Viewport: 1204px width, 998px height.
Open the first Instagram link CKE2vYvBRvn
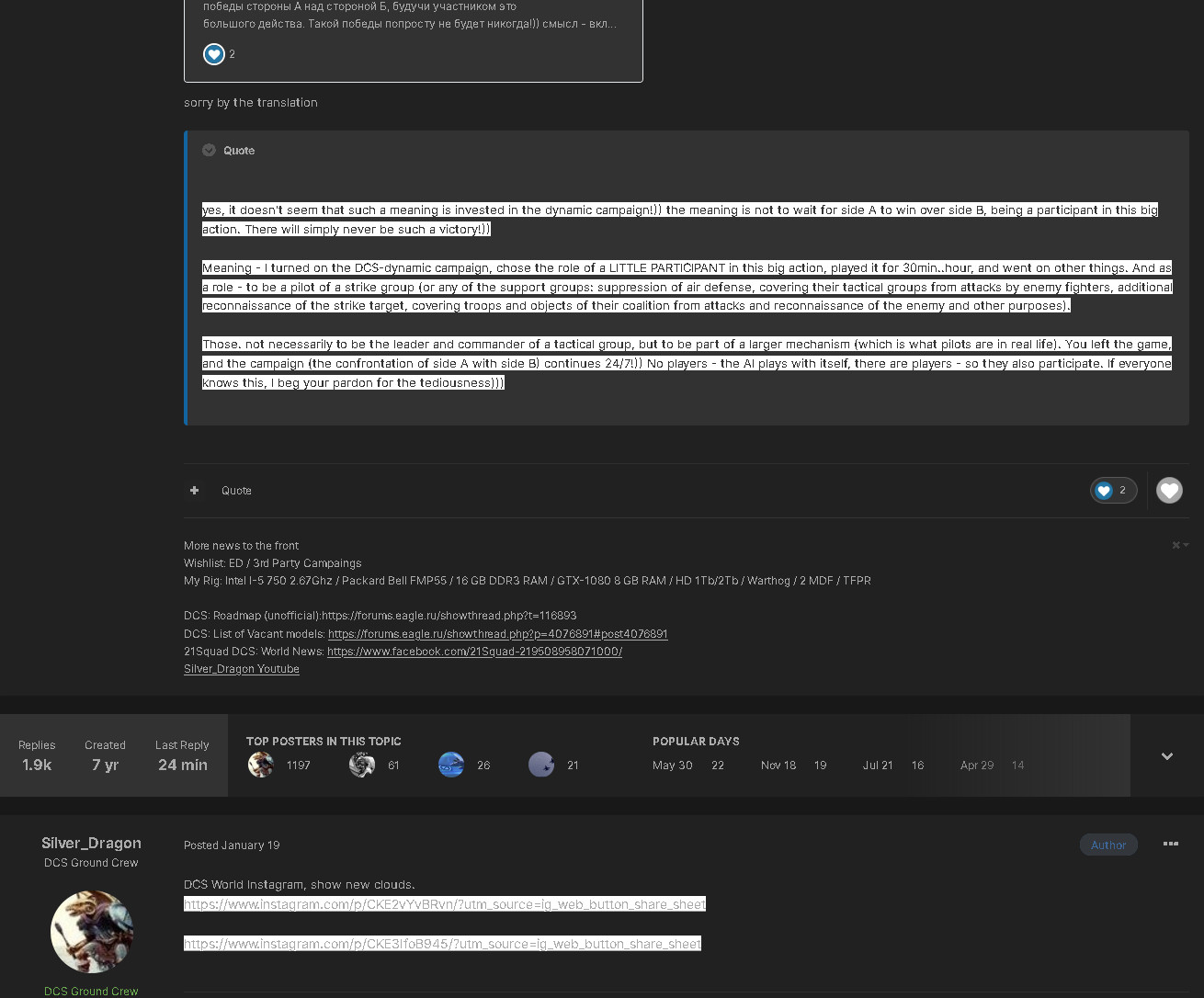click(x=445, y=904)
